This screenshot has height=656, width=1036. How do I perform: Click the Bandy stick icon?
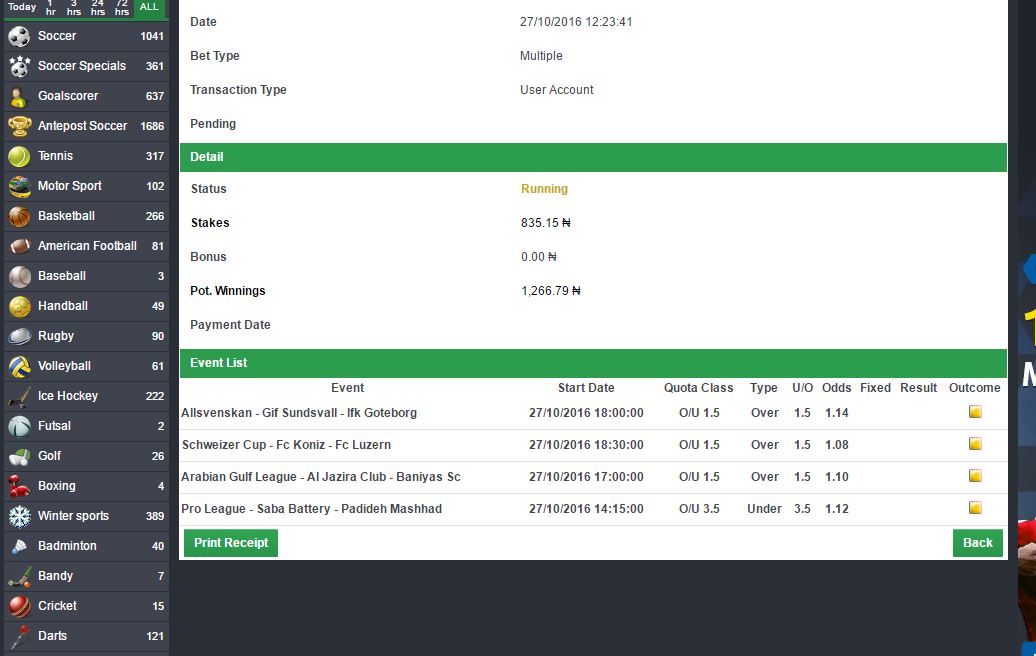19,576
